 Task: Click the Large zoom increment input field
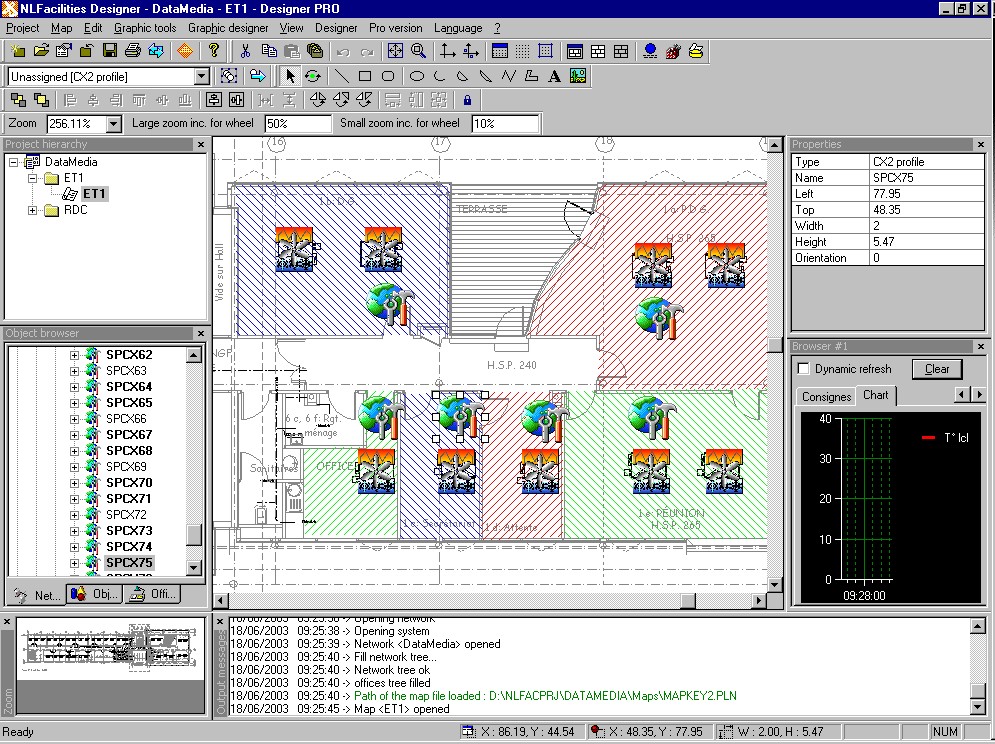click(x=297, y=124)
